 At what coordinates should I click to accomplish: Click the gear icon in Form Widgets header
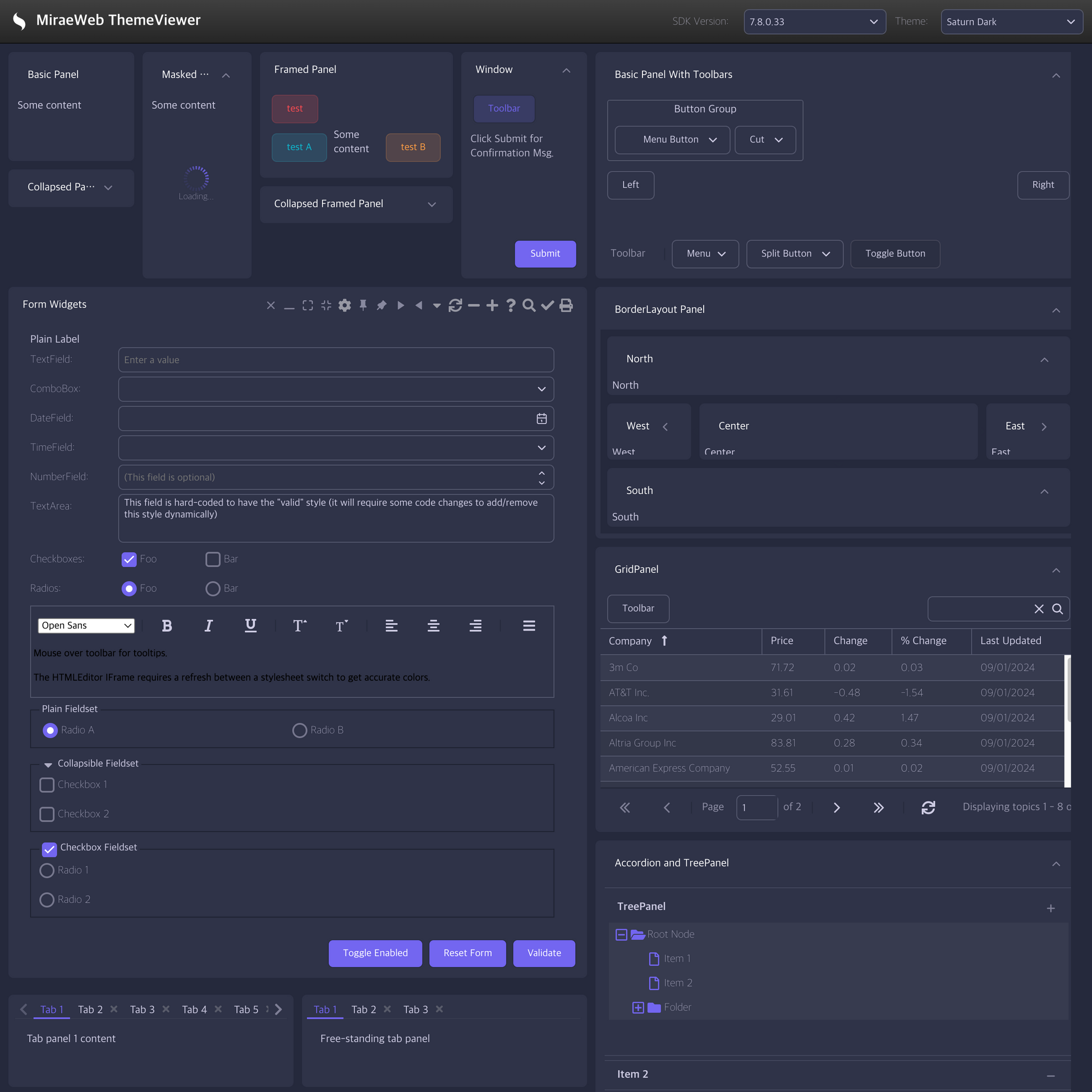pos(345,305)
